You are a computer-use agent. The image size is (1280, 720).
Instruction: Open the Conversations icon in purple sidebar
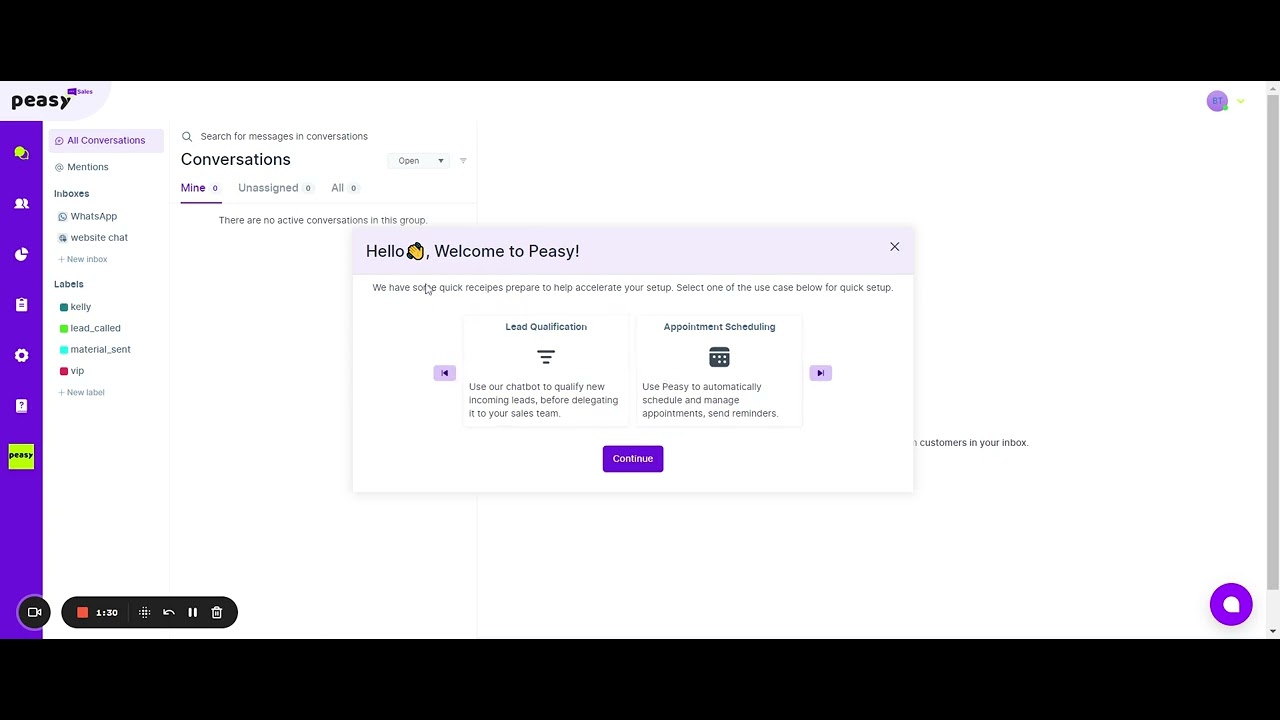click(x=21, y=153)
